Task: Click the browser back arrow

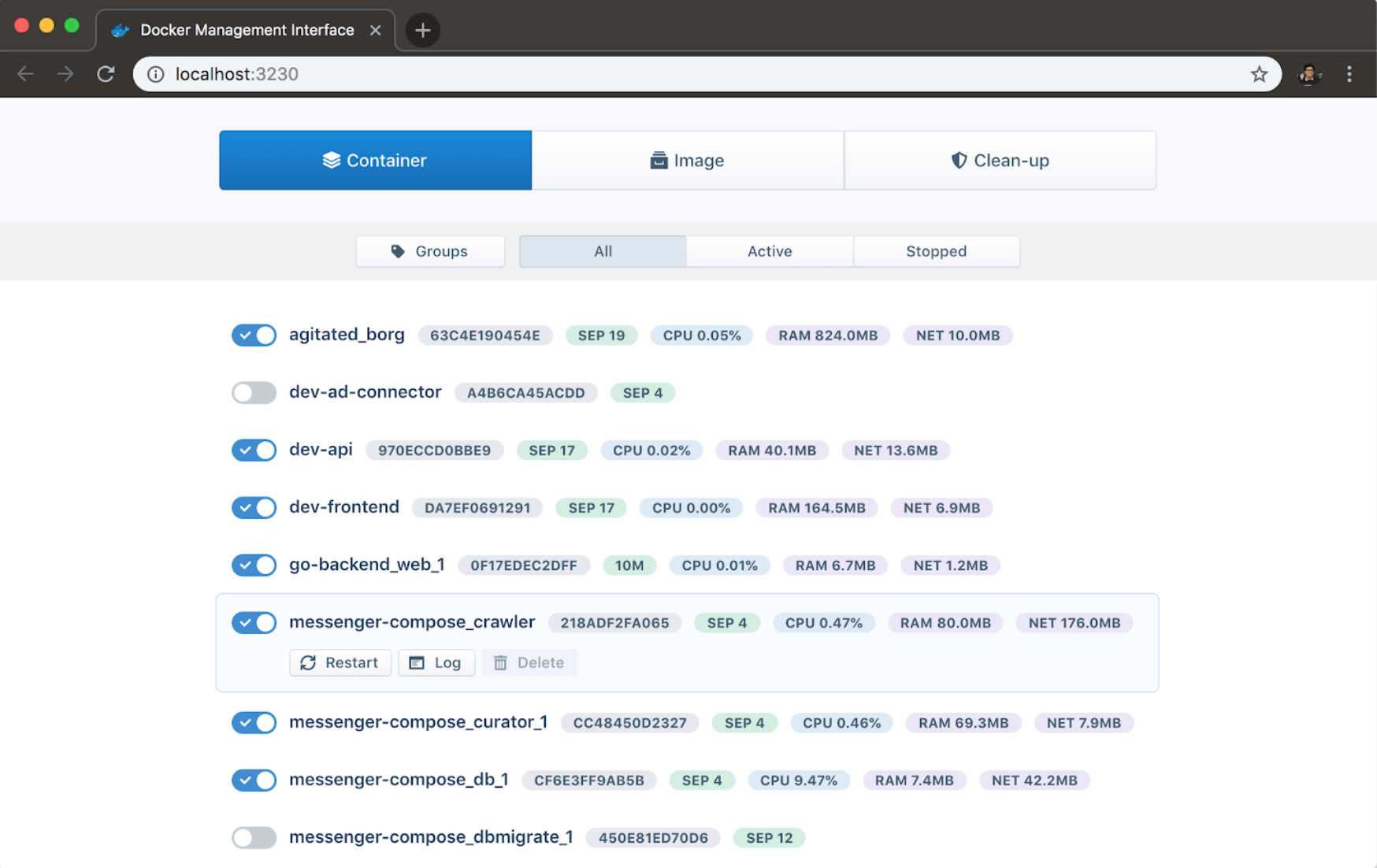Action: pos(25,74)
